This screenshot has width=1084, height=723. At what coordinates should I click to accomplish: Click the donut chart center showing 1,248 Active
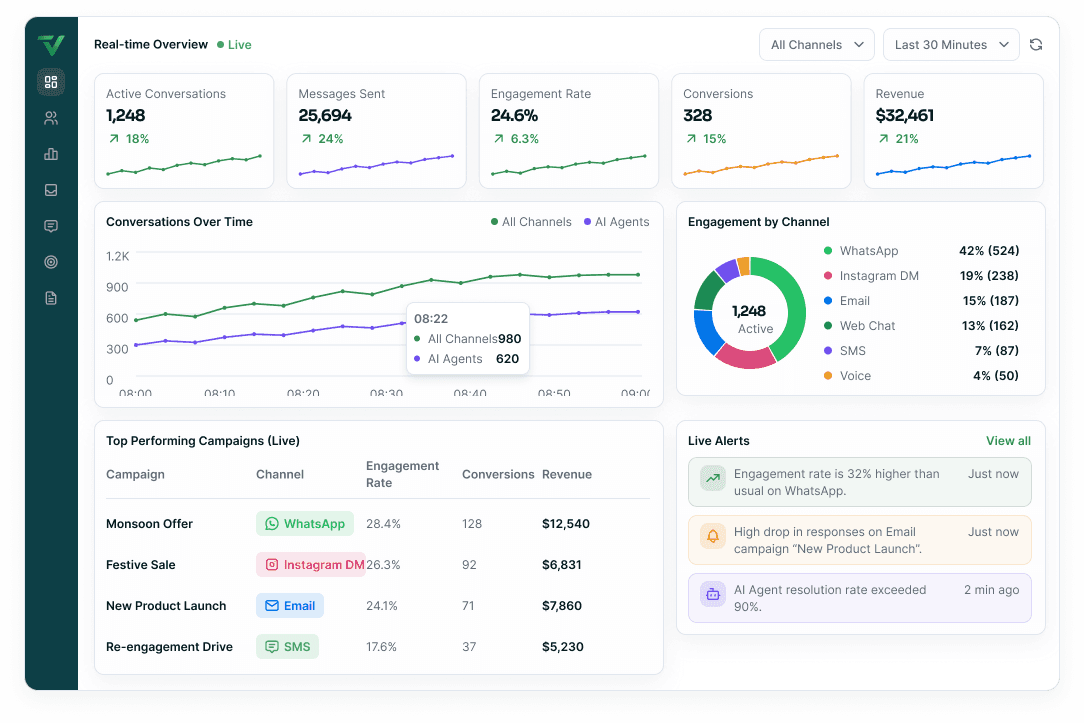pos(749,319)
